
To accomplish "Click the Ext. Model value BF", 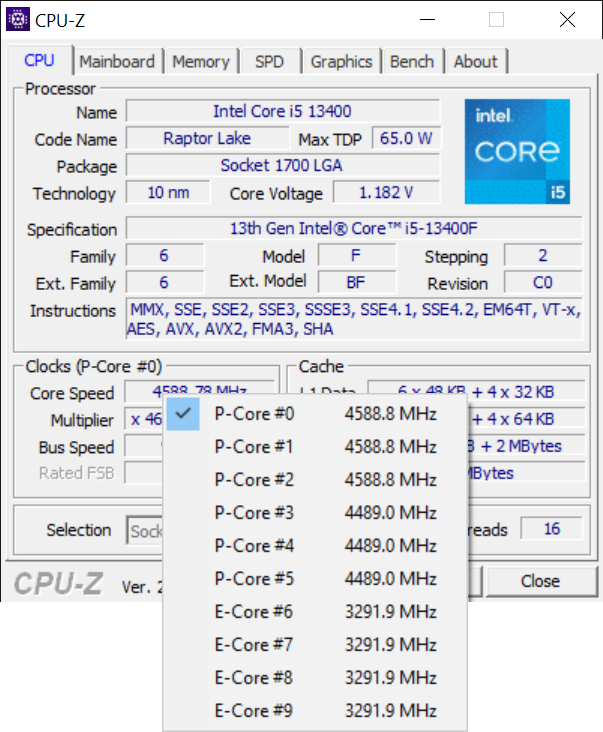I will pyautogui.click(x=356, y=283).
